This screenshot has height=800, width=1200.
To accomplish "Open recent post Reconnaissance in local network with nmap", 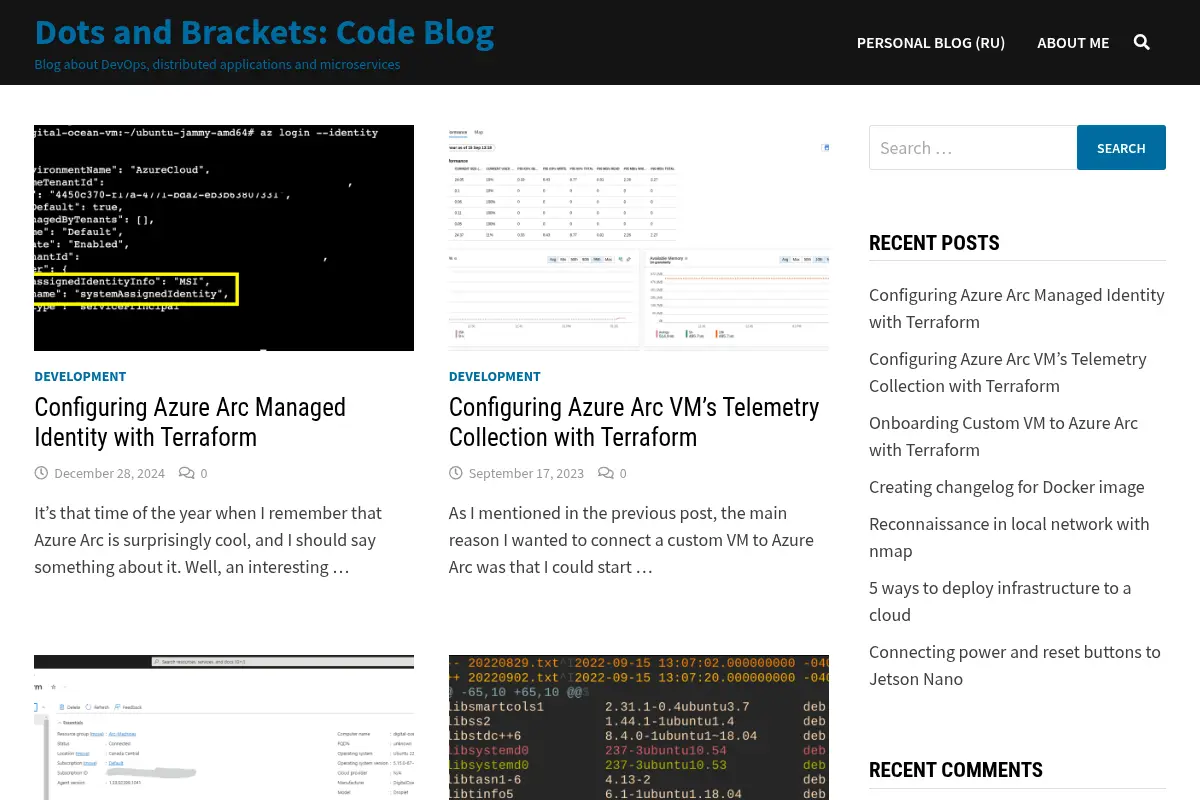I will point(1009,537).
